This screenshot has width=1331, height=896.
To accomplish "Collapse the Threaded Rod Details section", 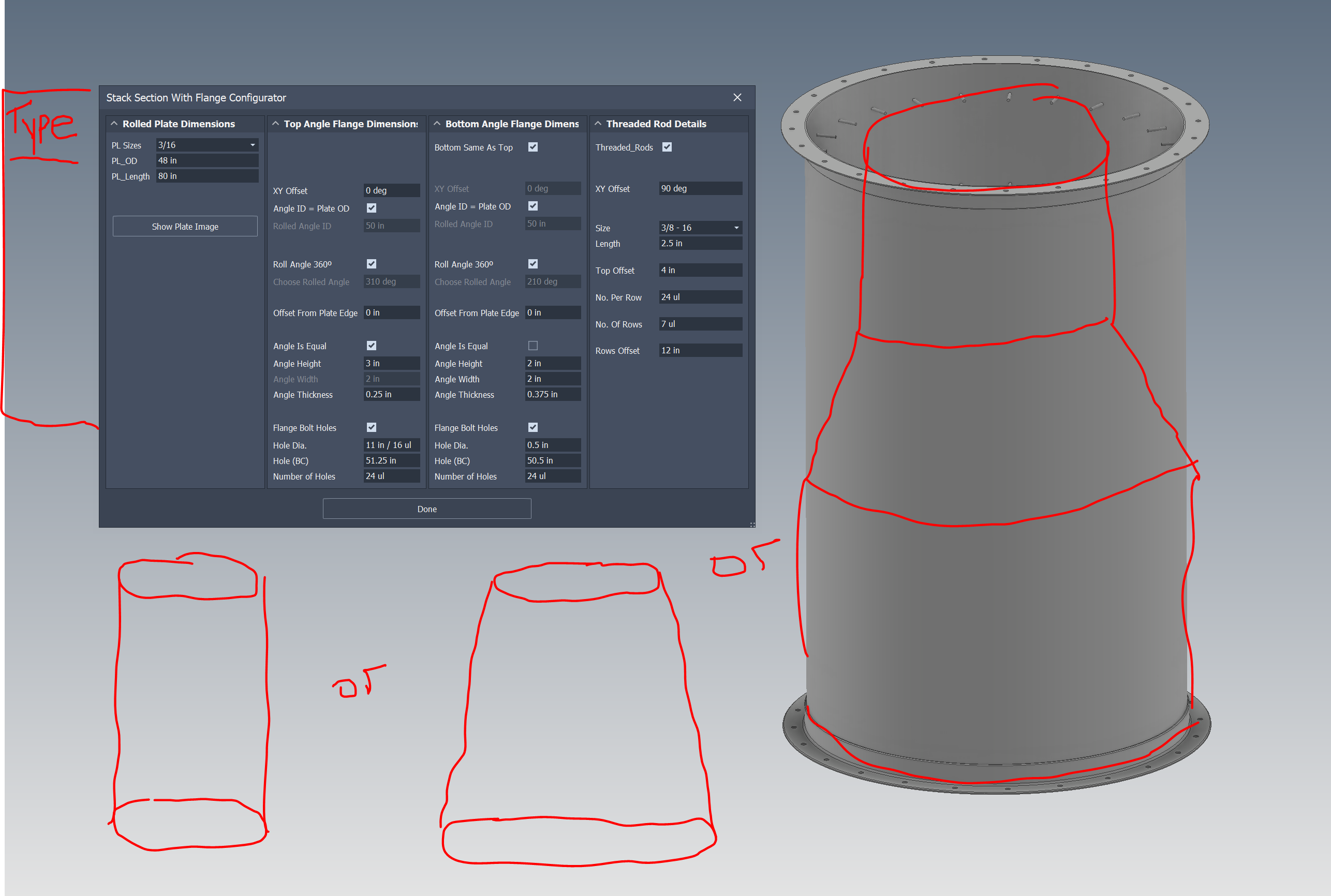I will point(598,124).
